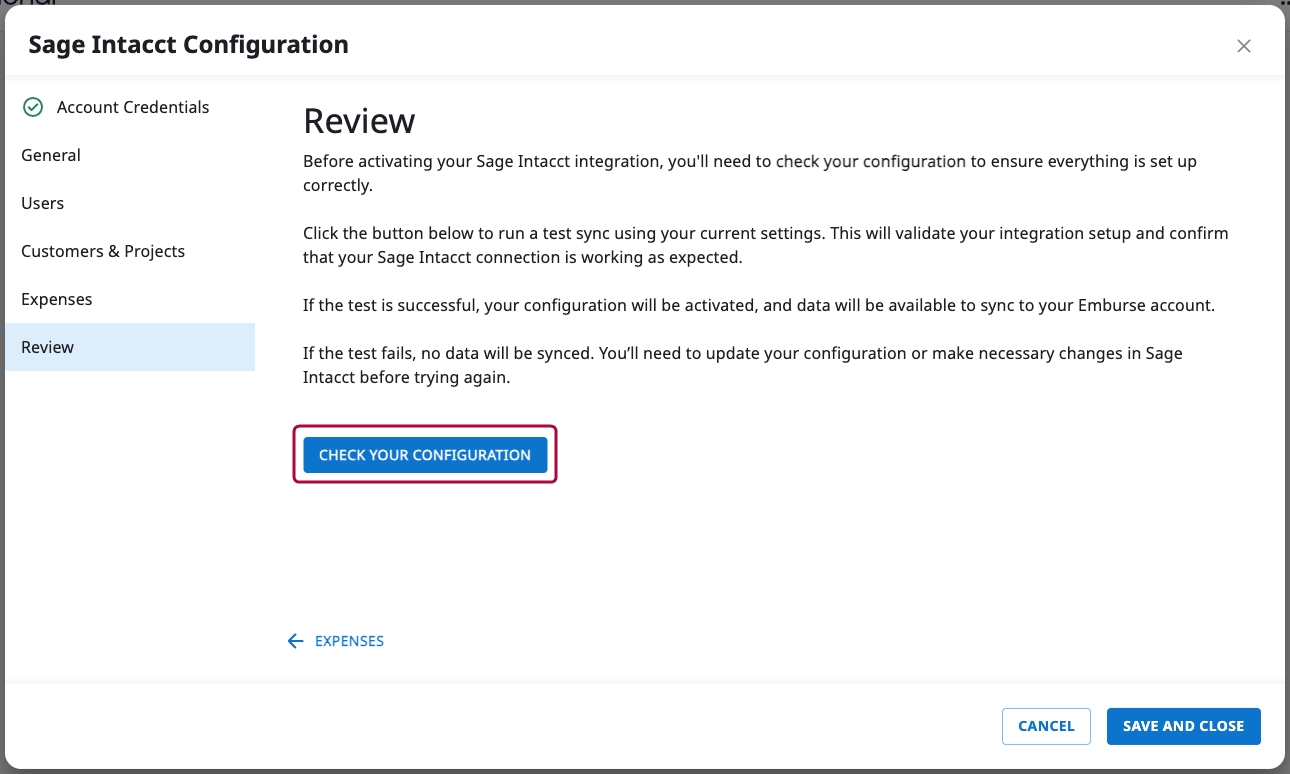Go to the General section
1290x774 pixels.
coord(130,155)
